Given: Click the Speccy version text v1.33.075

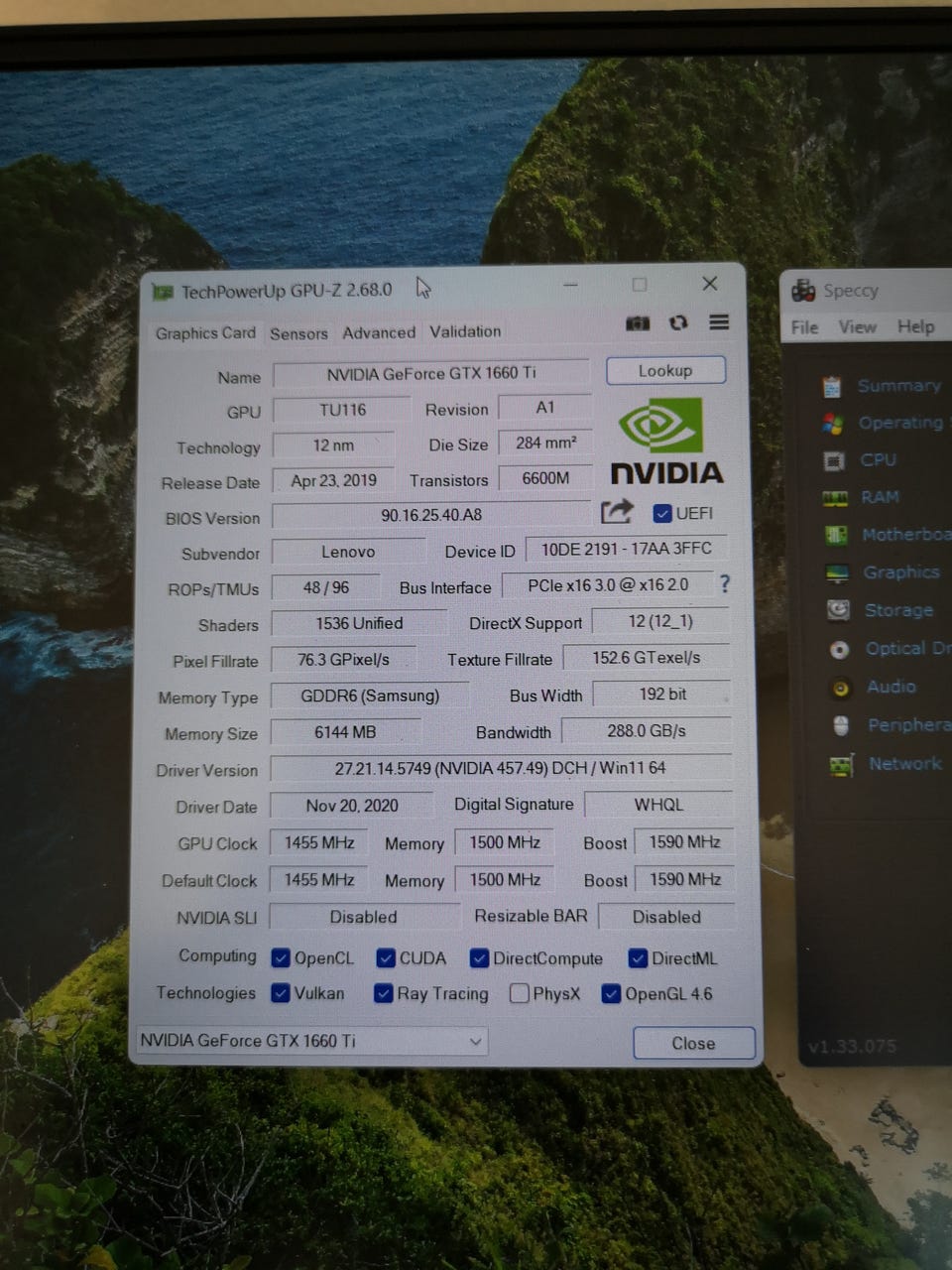Looking at the screenshot, I should [851, 1046].
